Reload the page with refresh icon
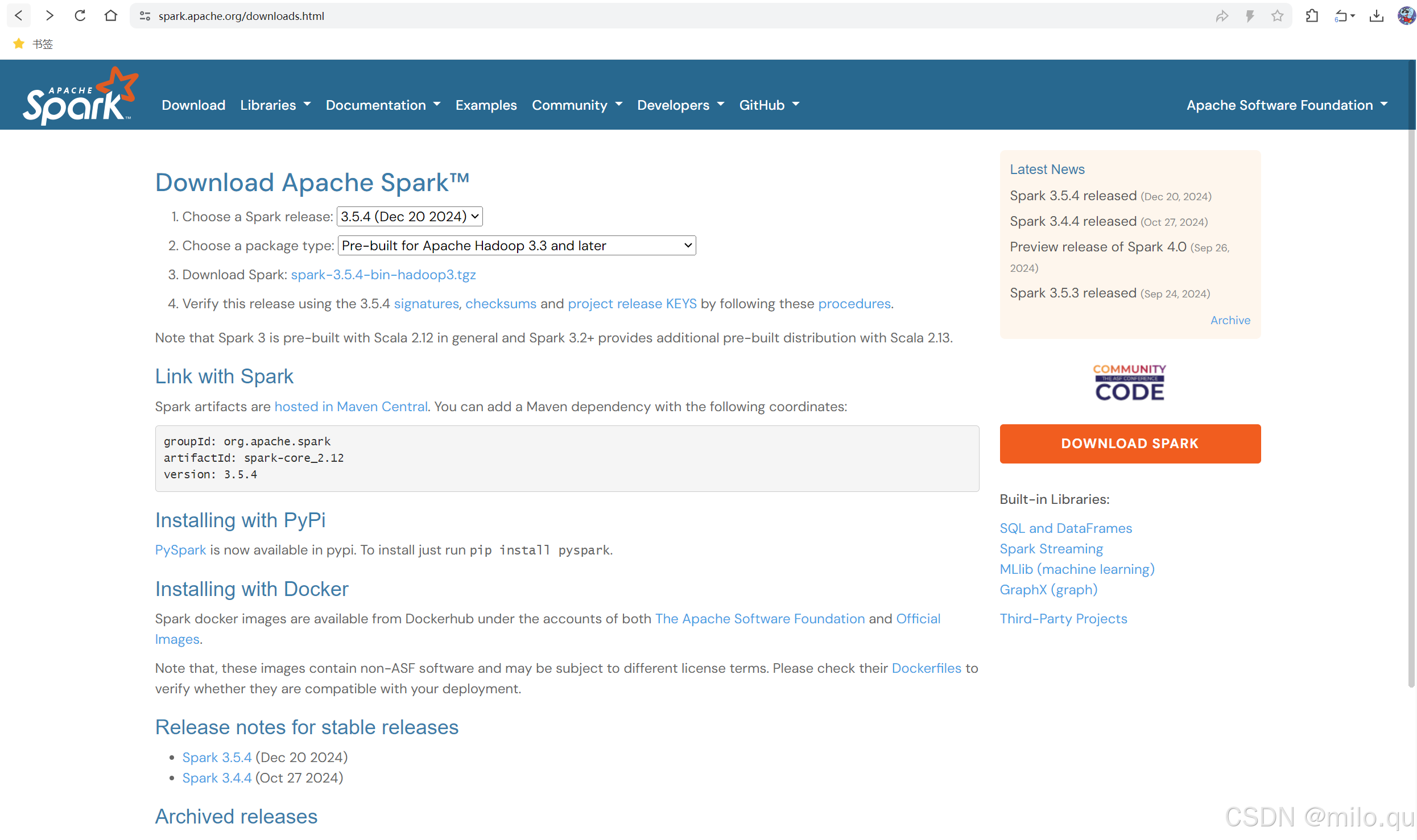Viewport: 1417px width, 840px height. [x=80, y=15]
